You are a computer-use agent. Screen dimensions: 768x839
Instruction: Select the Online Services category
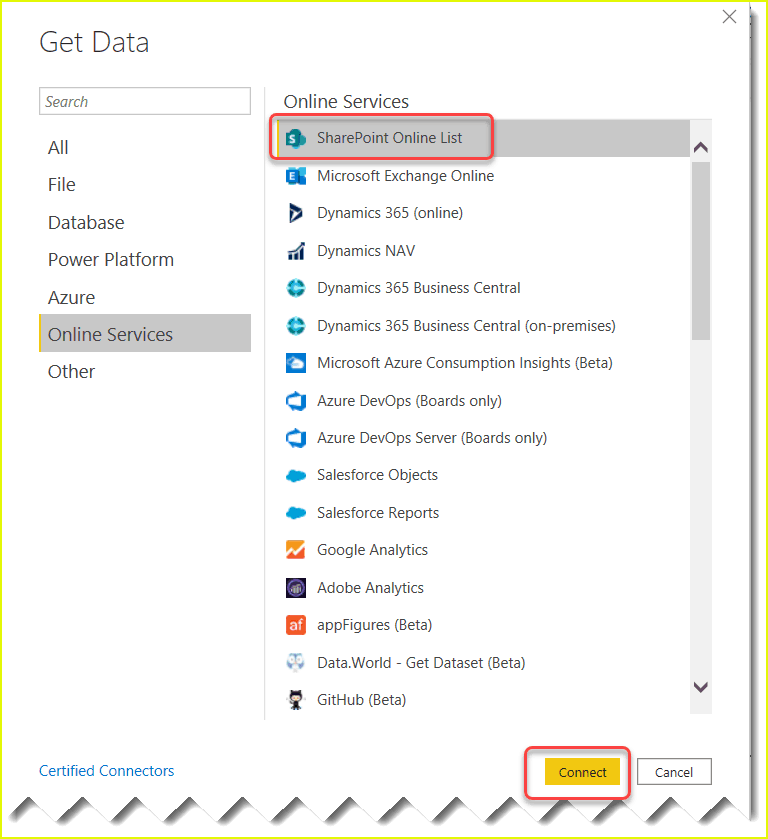(145, 333)
